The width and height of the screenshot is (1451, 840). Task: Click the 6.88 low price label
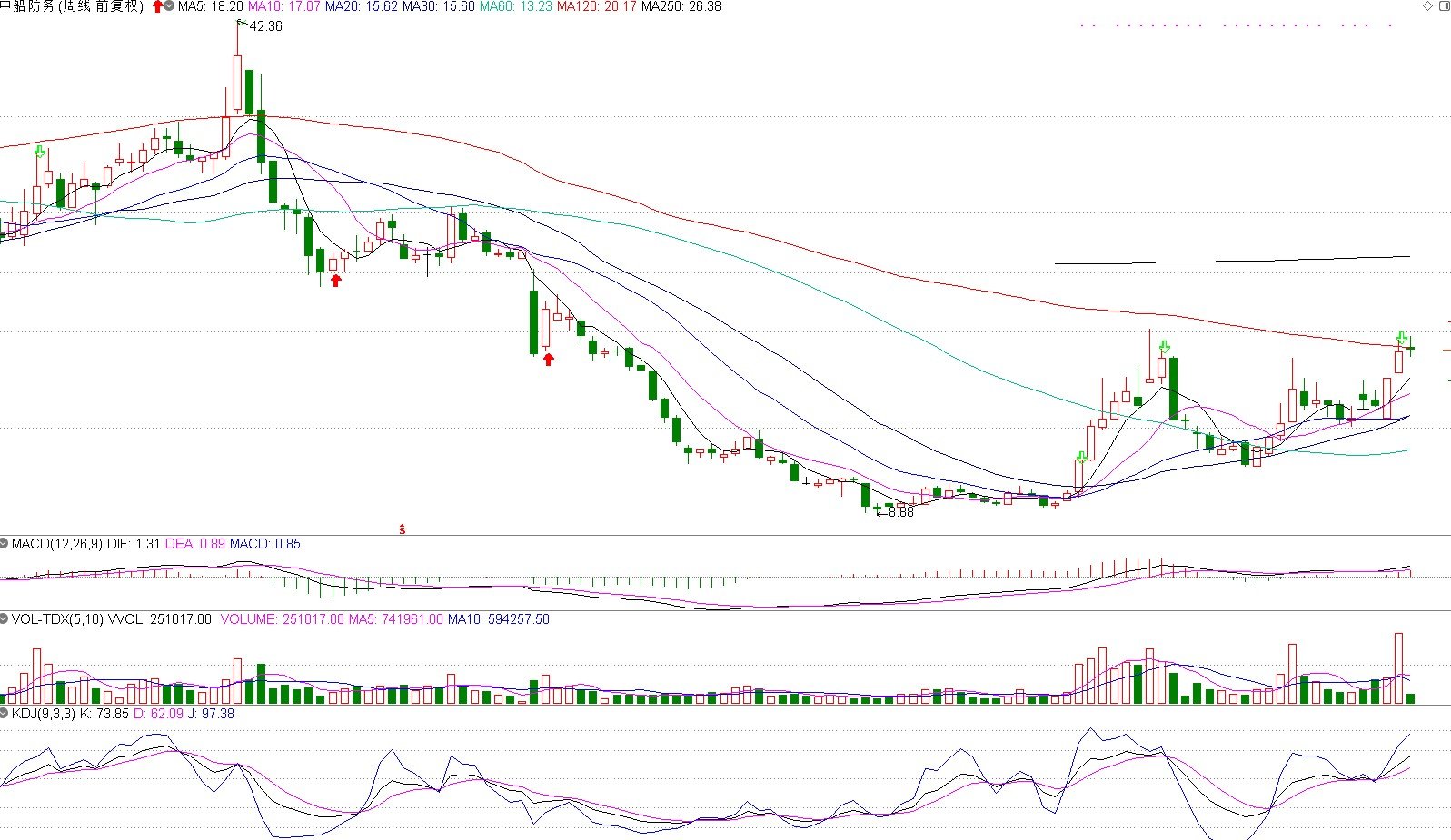[x=900, y=512]
